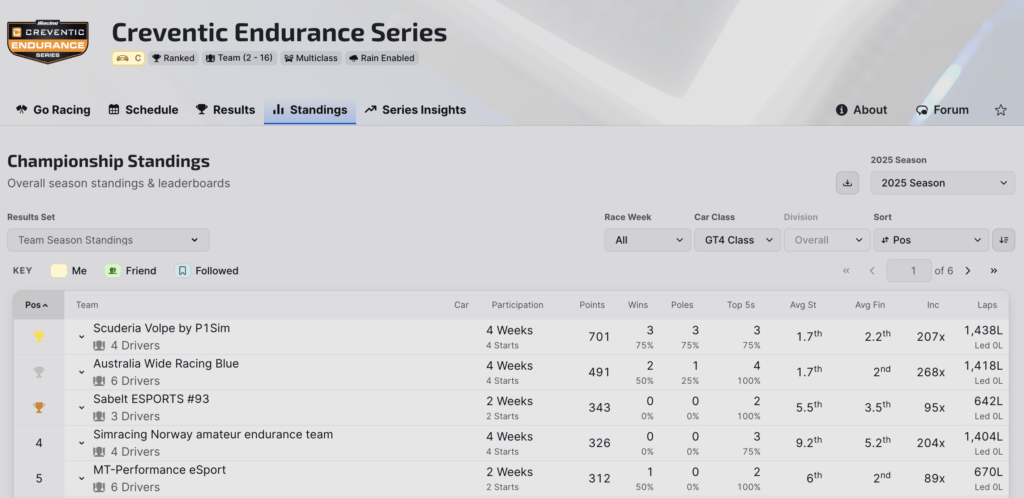The height and width of the screenshot is (498, 1024).
Task: Go to the next standings page
Action: [971, 271]
